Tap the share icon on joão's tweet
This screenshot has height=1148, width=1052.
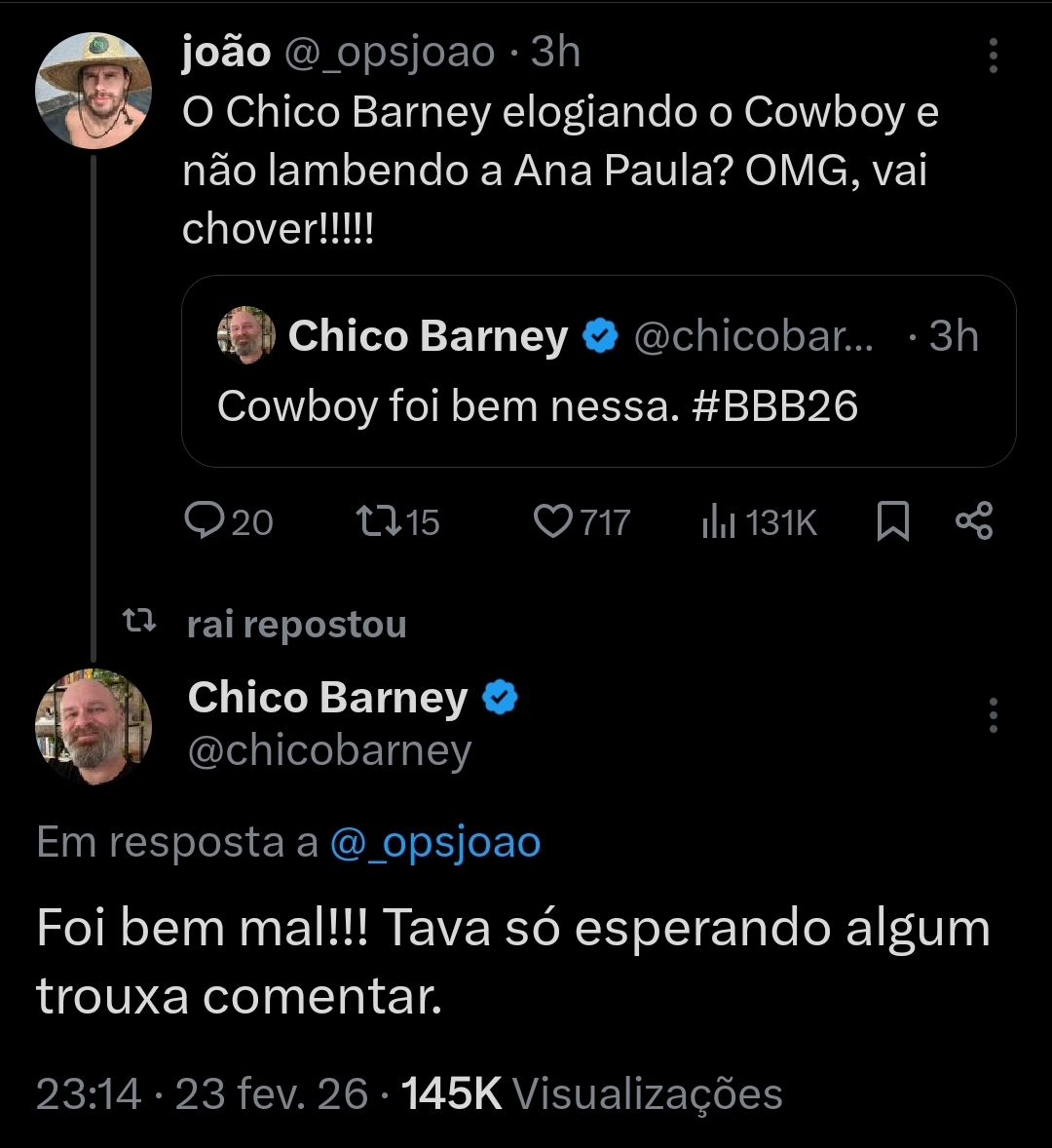[x=974, y=521]
